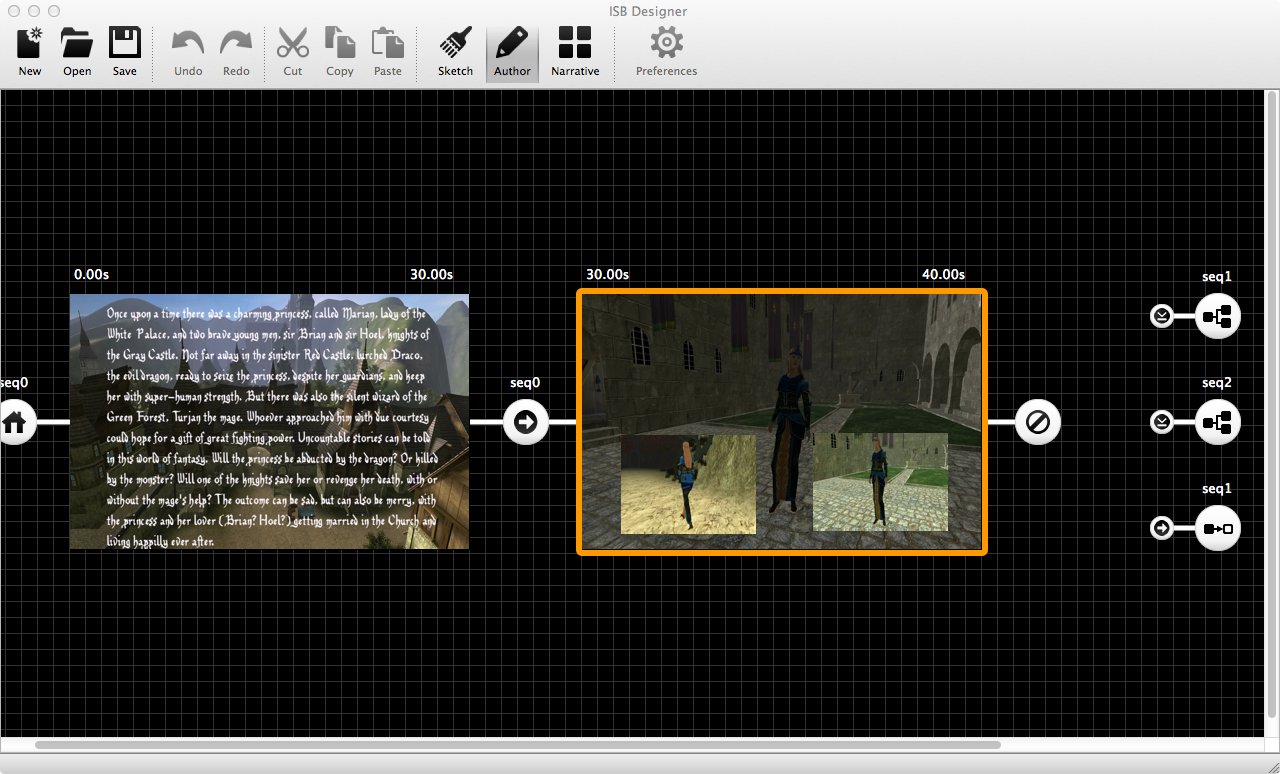Viewport: 1280px width, 774px height.
Task: Select the end node with no-entry symbol
Action: [x=1037, y=422]
